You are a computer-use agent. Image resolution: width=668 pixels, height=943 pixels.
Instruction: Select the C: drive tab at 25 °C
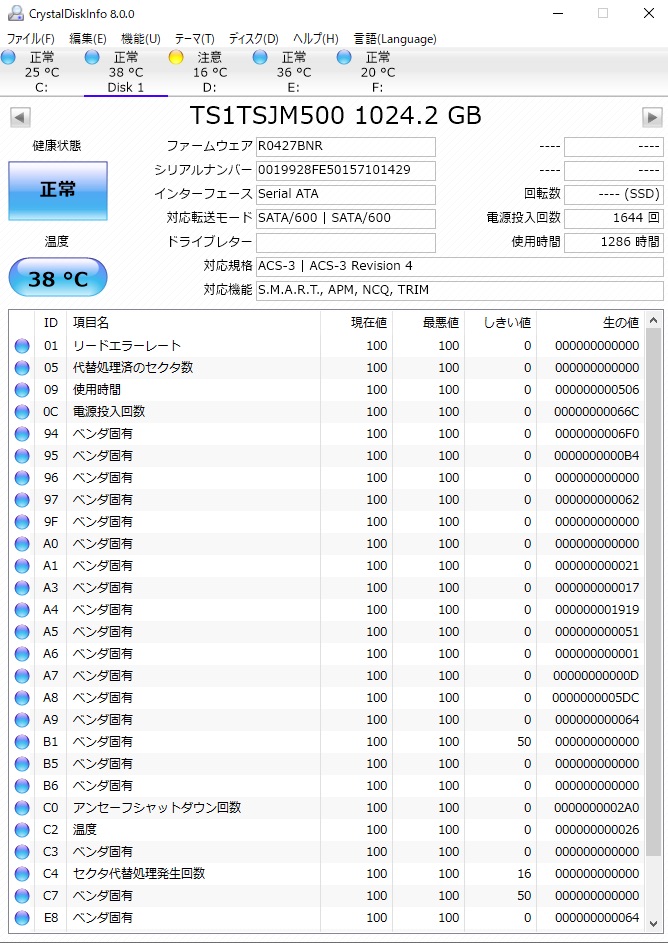[41, 72]
